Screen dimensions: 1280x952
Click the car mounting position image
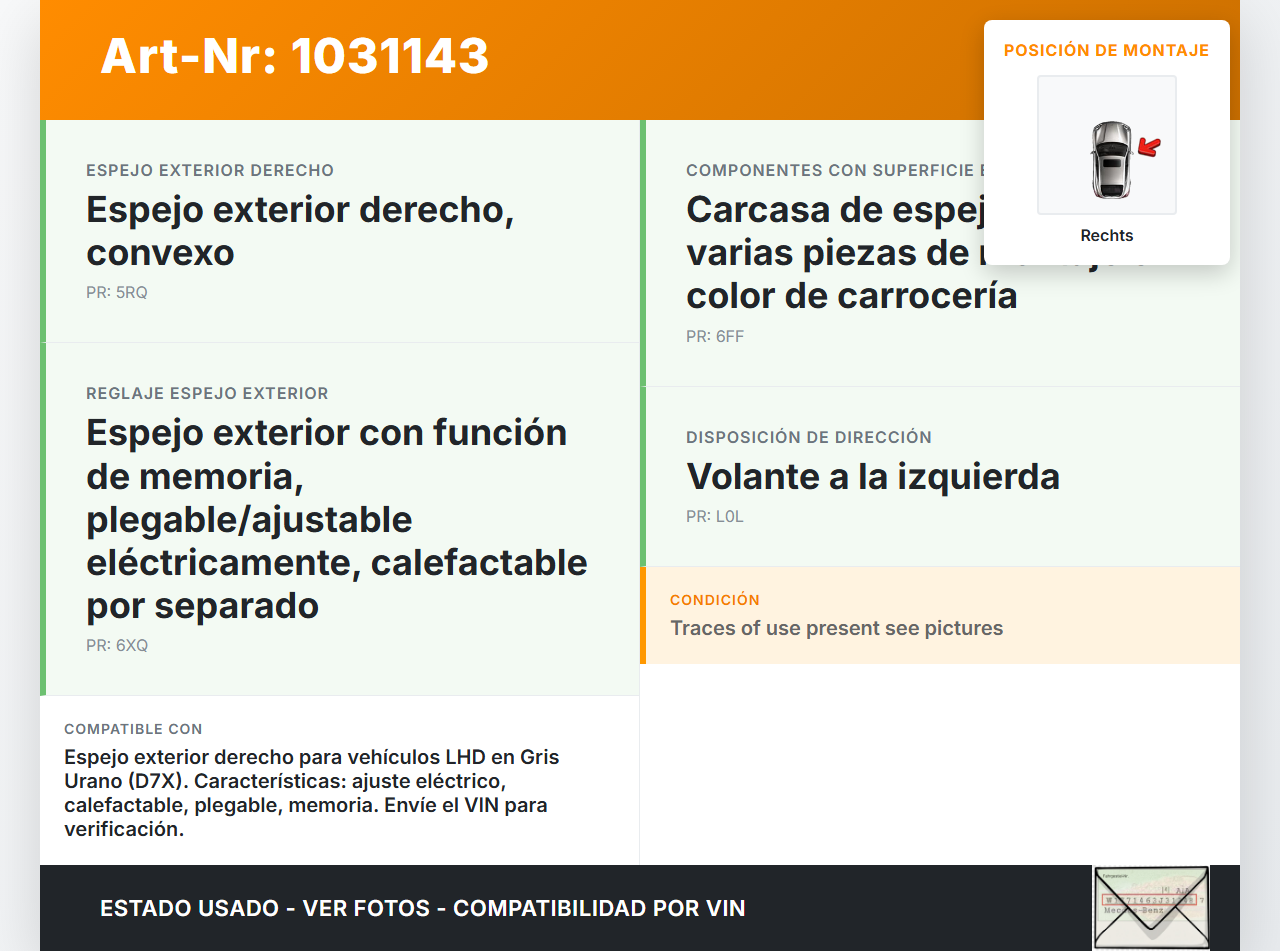[x=1107, y=145]
